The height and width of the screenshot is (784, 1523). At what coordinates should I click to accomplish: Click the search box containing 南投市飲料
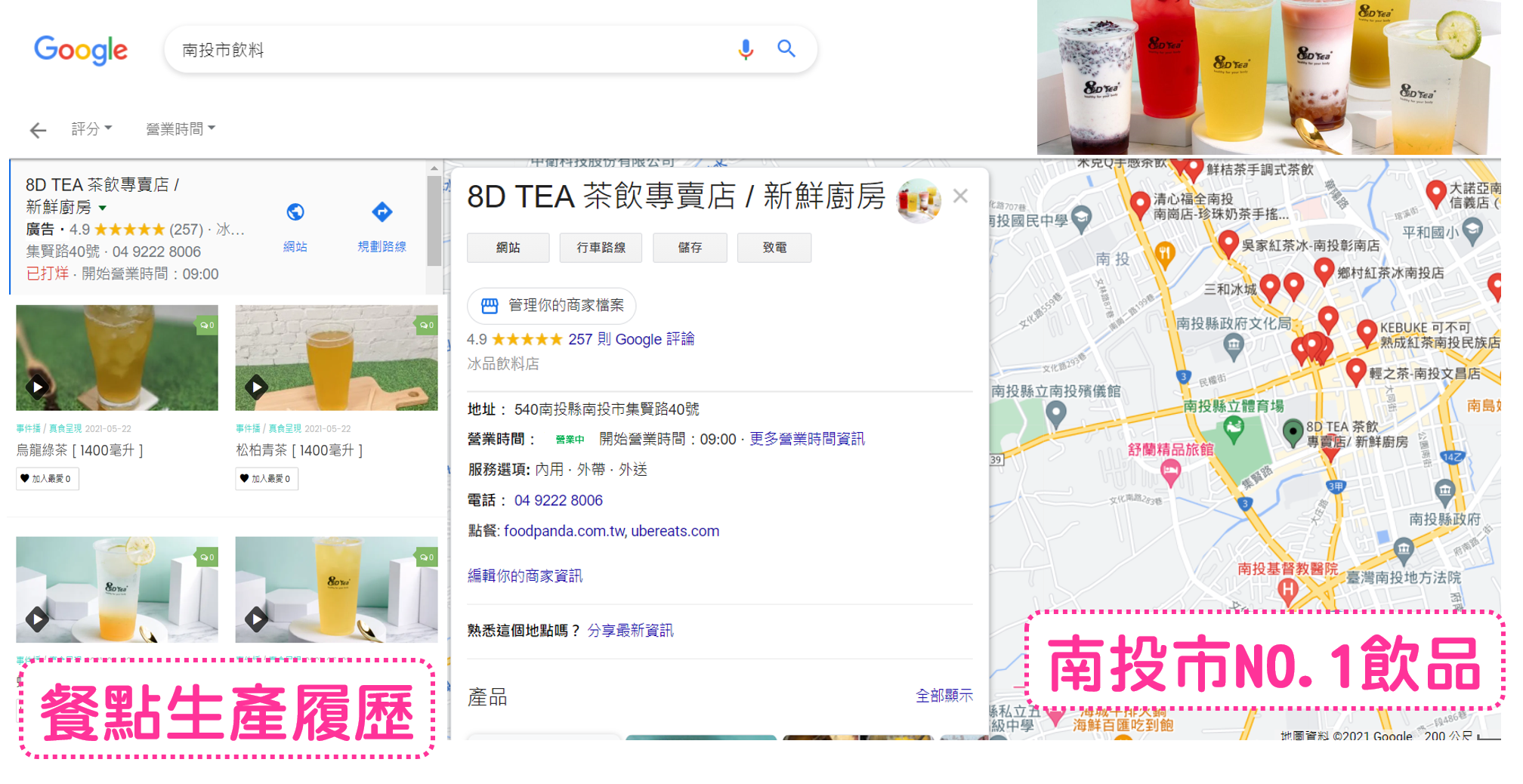(491, 50)
